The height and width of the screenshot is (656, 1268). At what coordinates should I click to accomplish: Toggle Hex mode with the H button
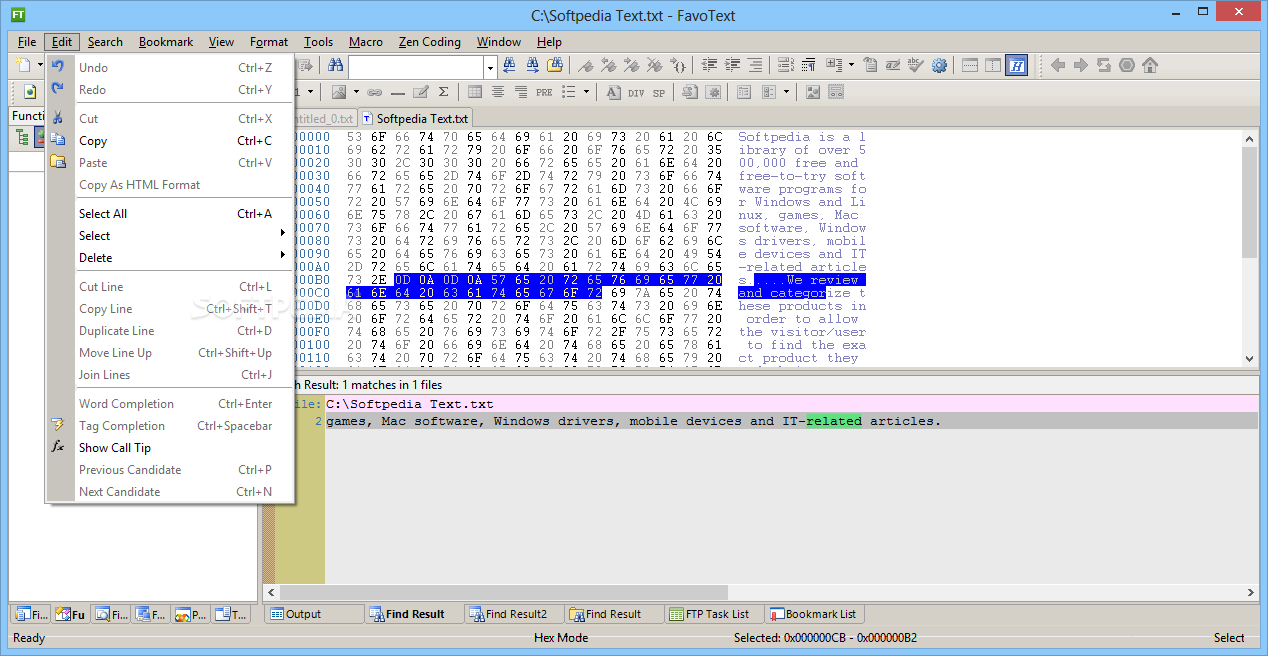1016,65
